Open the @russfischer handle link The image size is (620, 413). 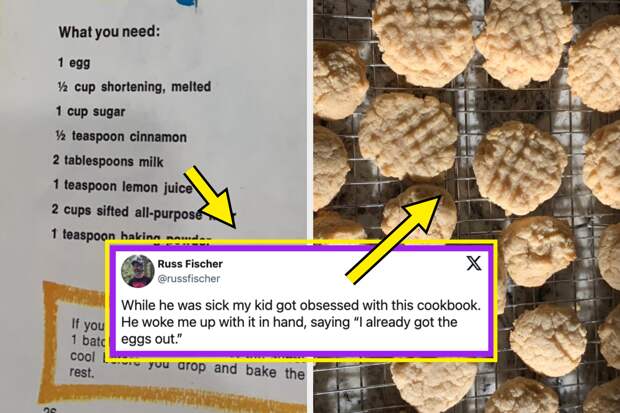click(x=189, y=278)
